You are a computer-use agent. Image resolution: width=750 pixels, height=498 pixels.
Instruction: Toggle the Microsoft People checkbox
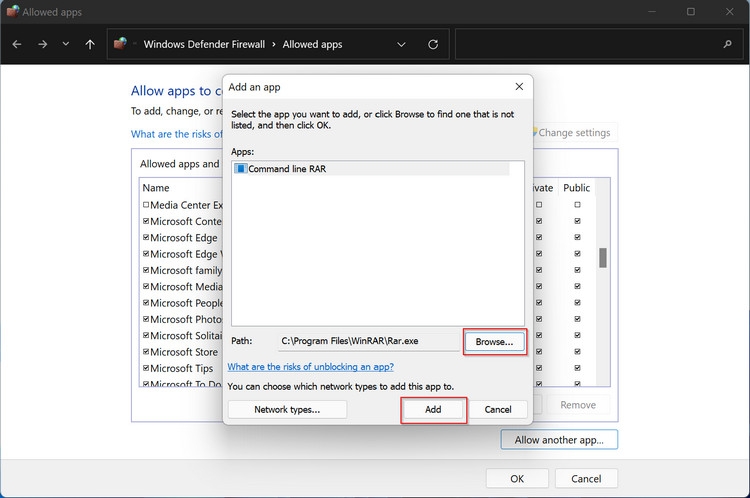(146, 302)
